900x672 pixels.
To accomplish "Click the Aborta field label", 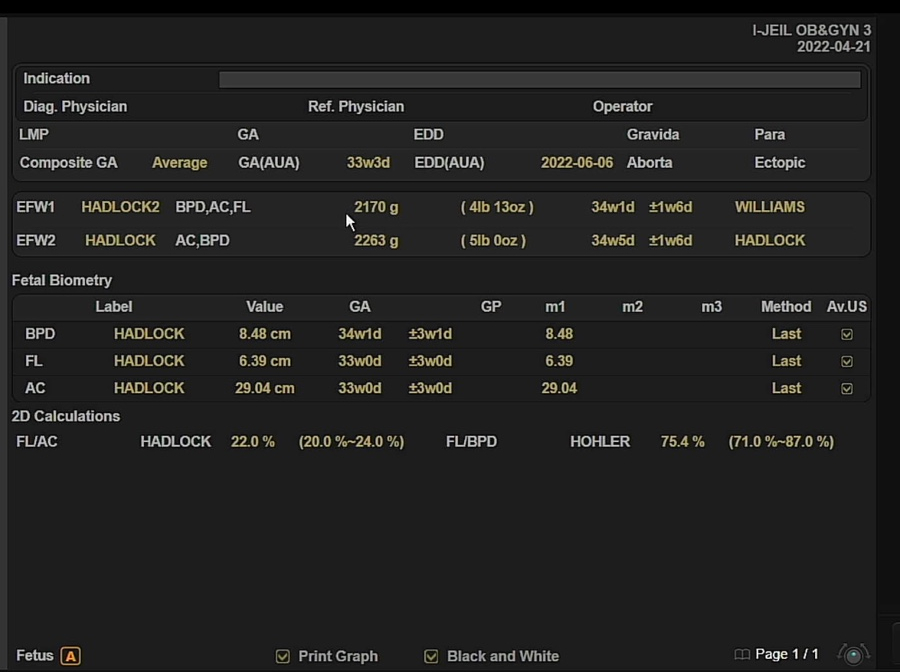I will pos(649,163).
